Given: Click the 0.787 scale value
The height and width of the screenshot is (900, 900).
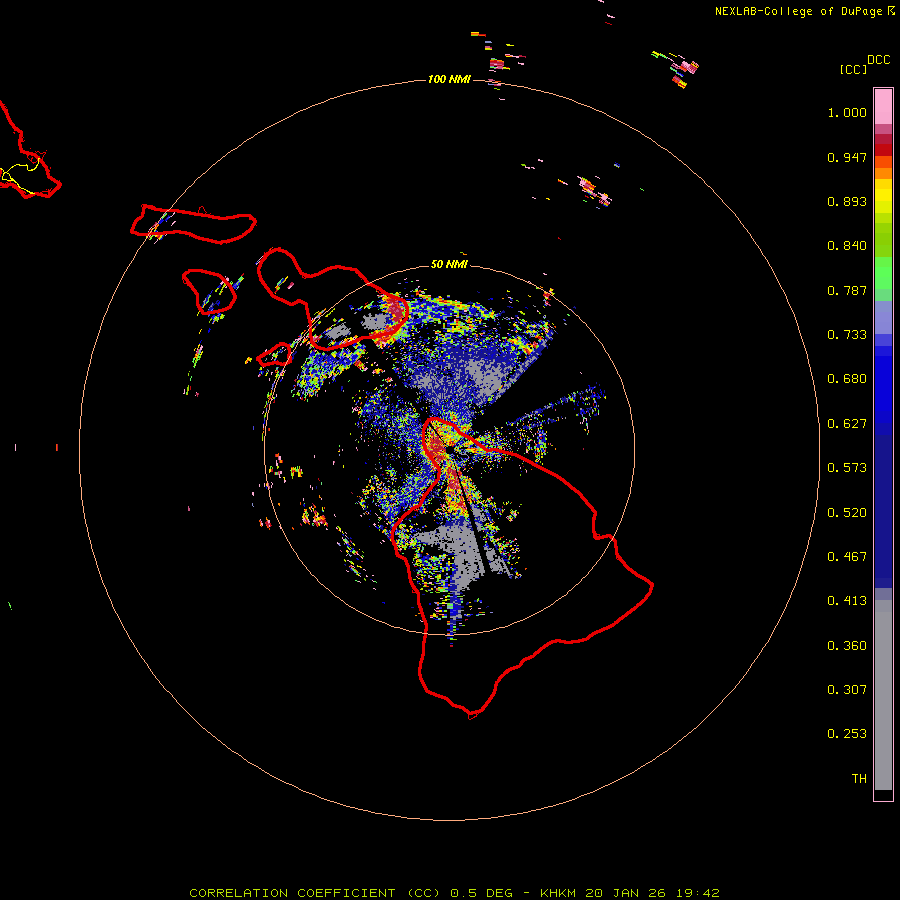Looking at the screenshot, I should pyautogui.click(x=847, y=290).
